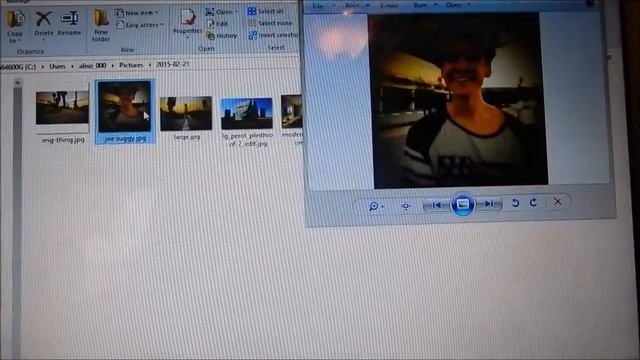Expand the Copy to dropdown arrow
This screenshot has height=360, width=640.
point(18,41)
